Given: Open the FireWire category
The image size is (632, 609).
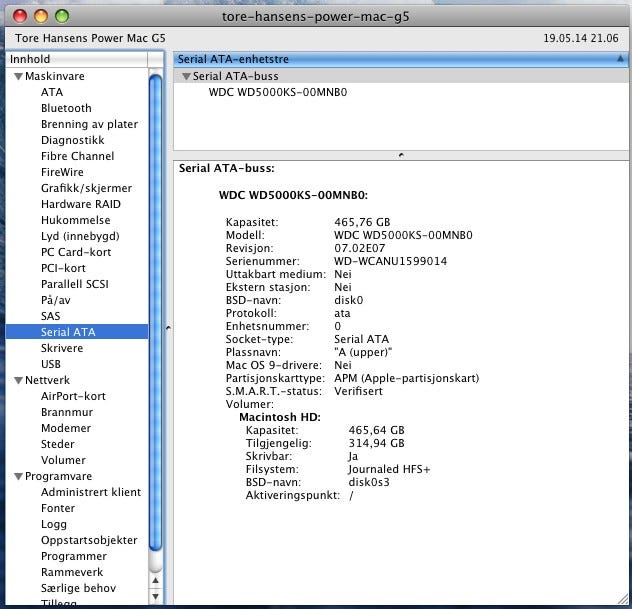Looking at the screenshot, I should [62, 172].
